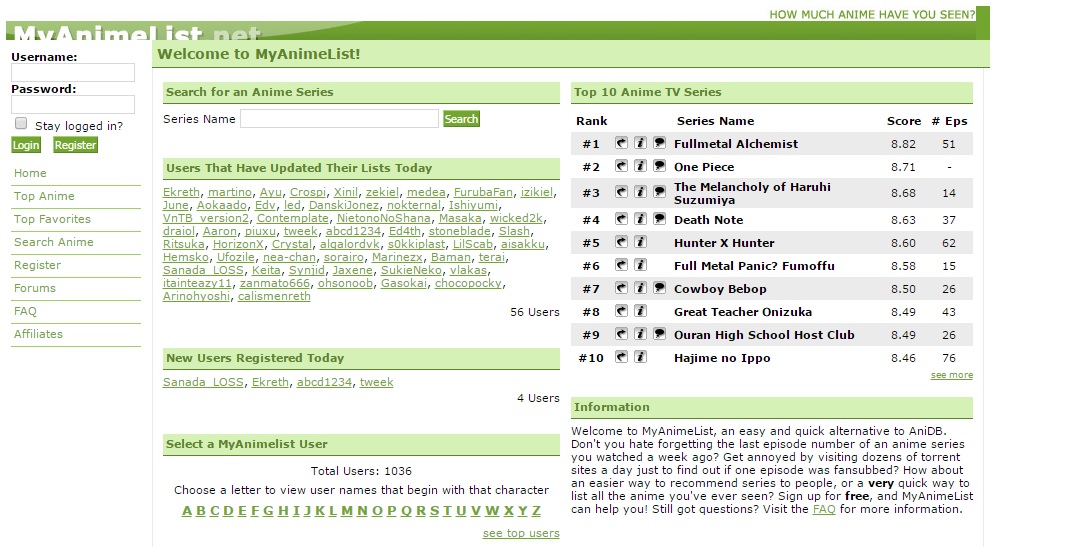The width and height of the screenshot is (1073, 547).
Task: Open user Ekreth in updated lists
Action: pos(181,192)
